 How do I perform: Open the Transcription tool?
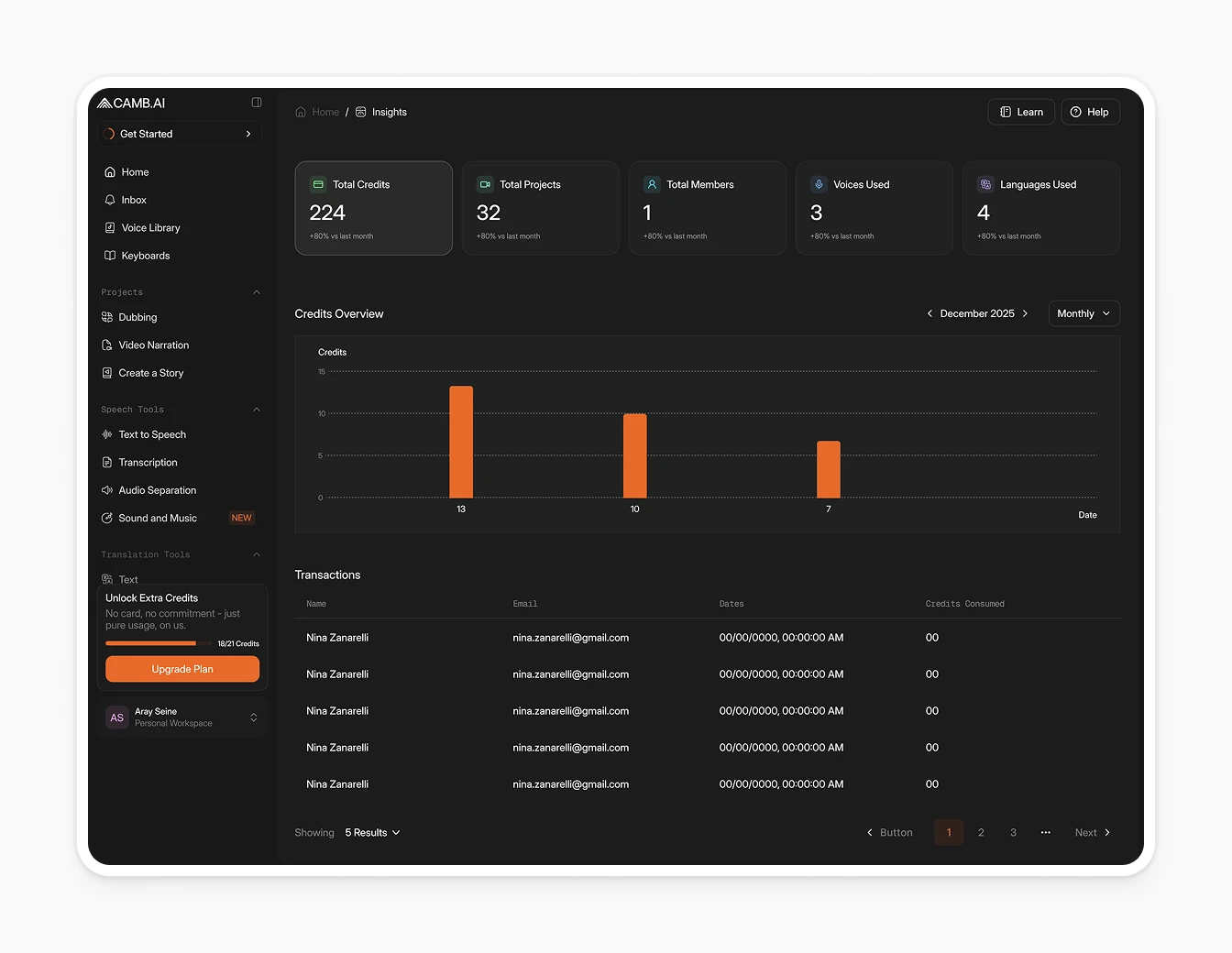click(x=148, y=462)
